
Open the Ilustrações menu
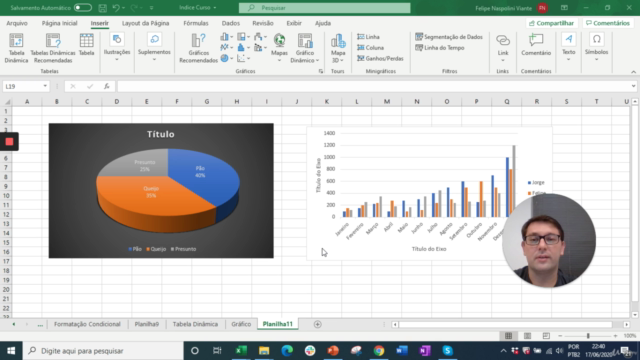117,47
